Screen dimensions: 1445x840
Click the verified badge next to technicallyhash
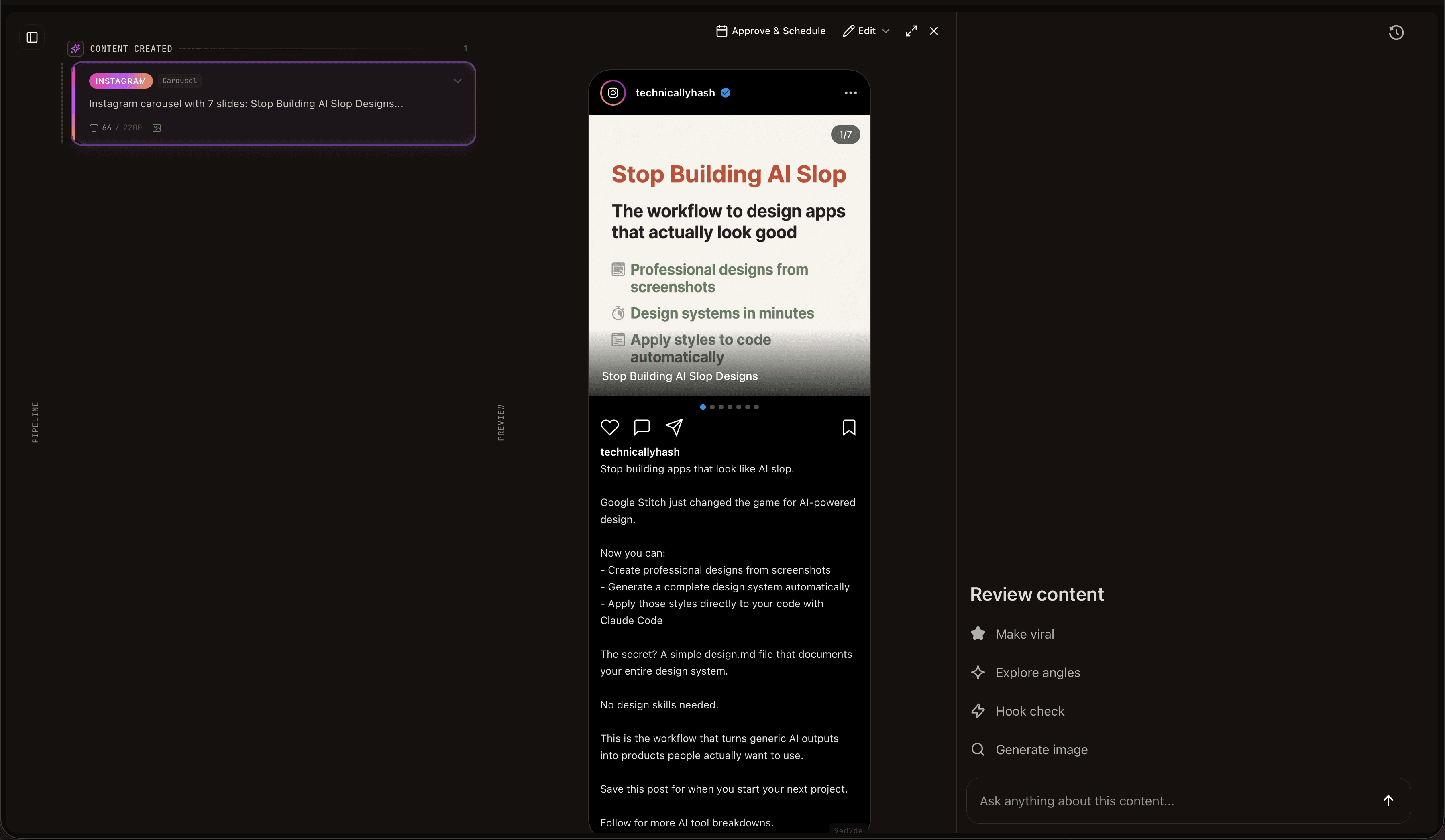coord(726,93)
